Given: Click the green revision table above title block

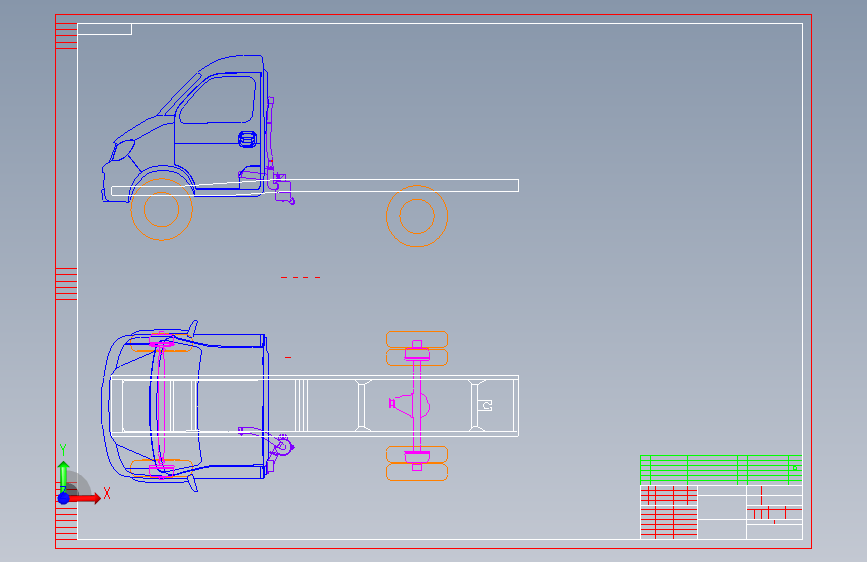Looking at the screenshot, I should (x=721, y=470).
